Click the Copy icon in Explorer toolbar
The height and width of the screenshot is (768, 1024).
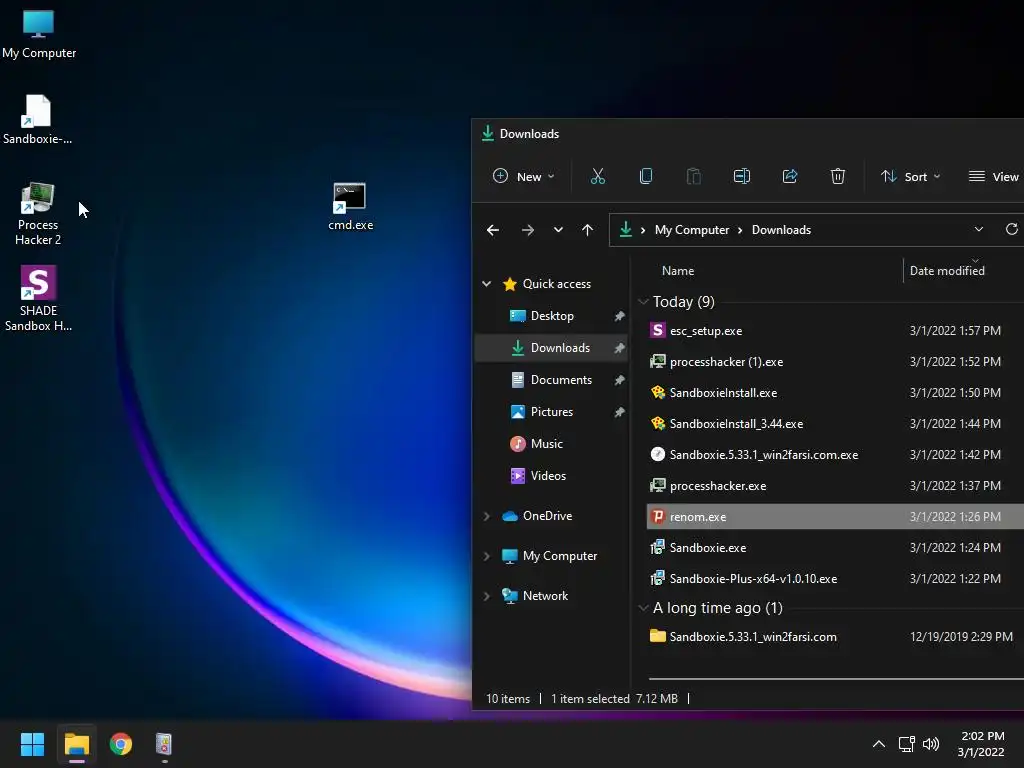click(645, 176)
